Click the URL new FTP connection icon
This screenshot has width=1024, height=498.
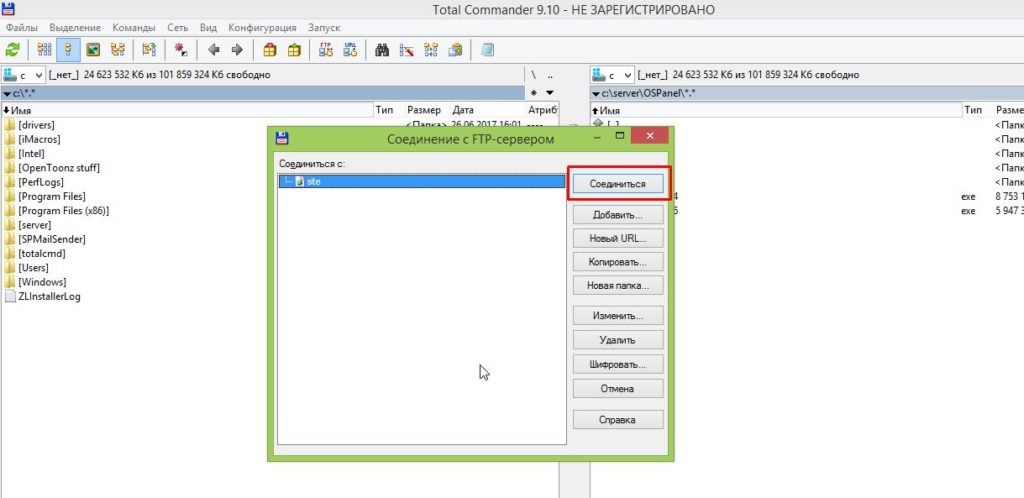click(350, 48)
